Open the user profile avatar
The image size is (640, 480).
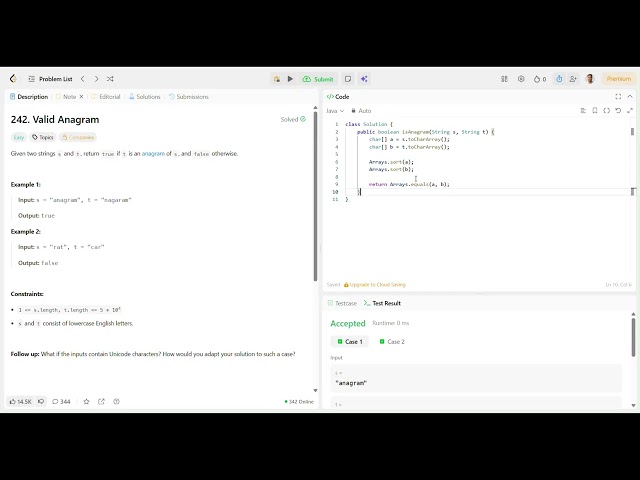tap(590, 79)
